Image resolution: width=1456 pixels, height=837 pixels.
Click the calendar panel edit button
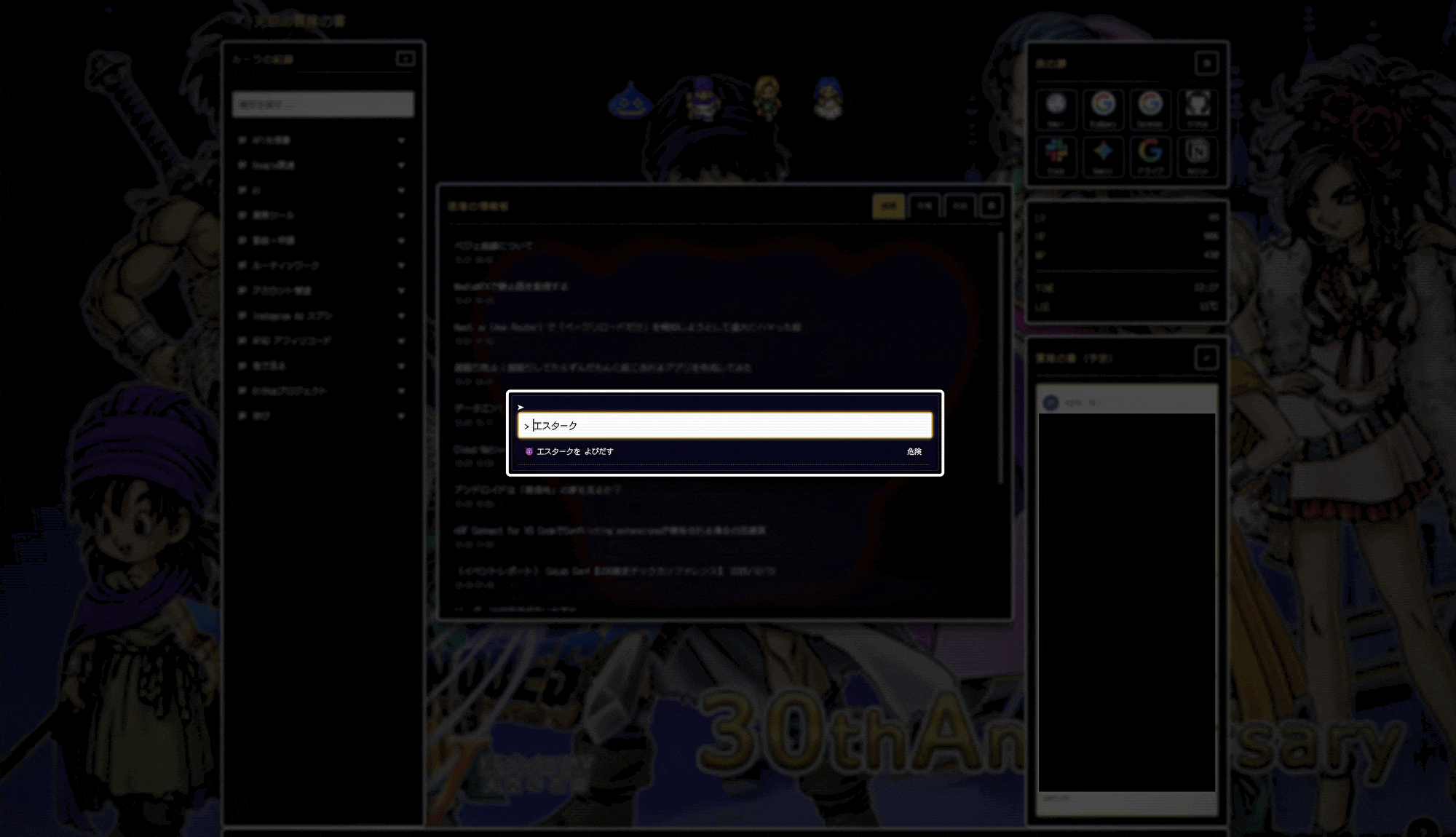click(1206, 358)
